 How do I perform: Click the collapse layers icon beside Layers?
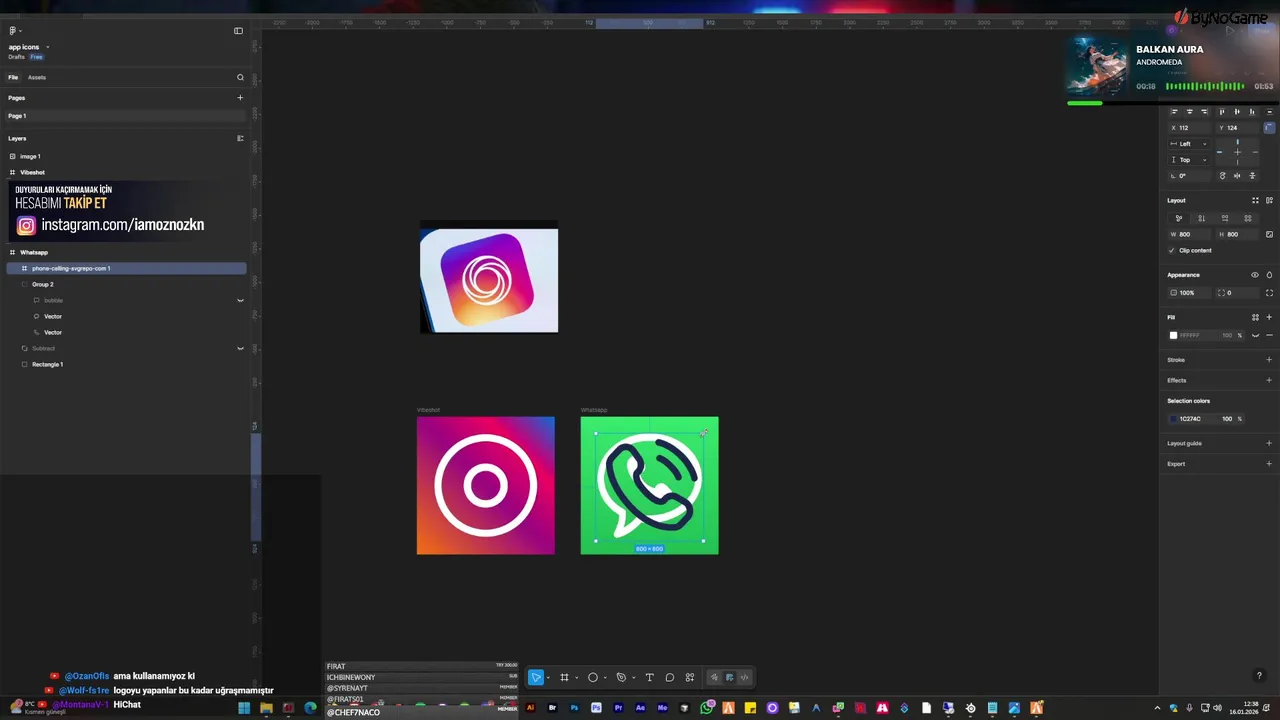point(240,138)
